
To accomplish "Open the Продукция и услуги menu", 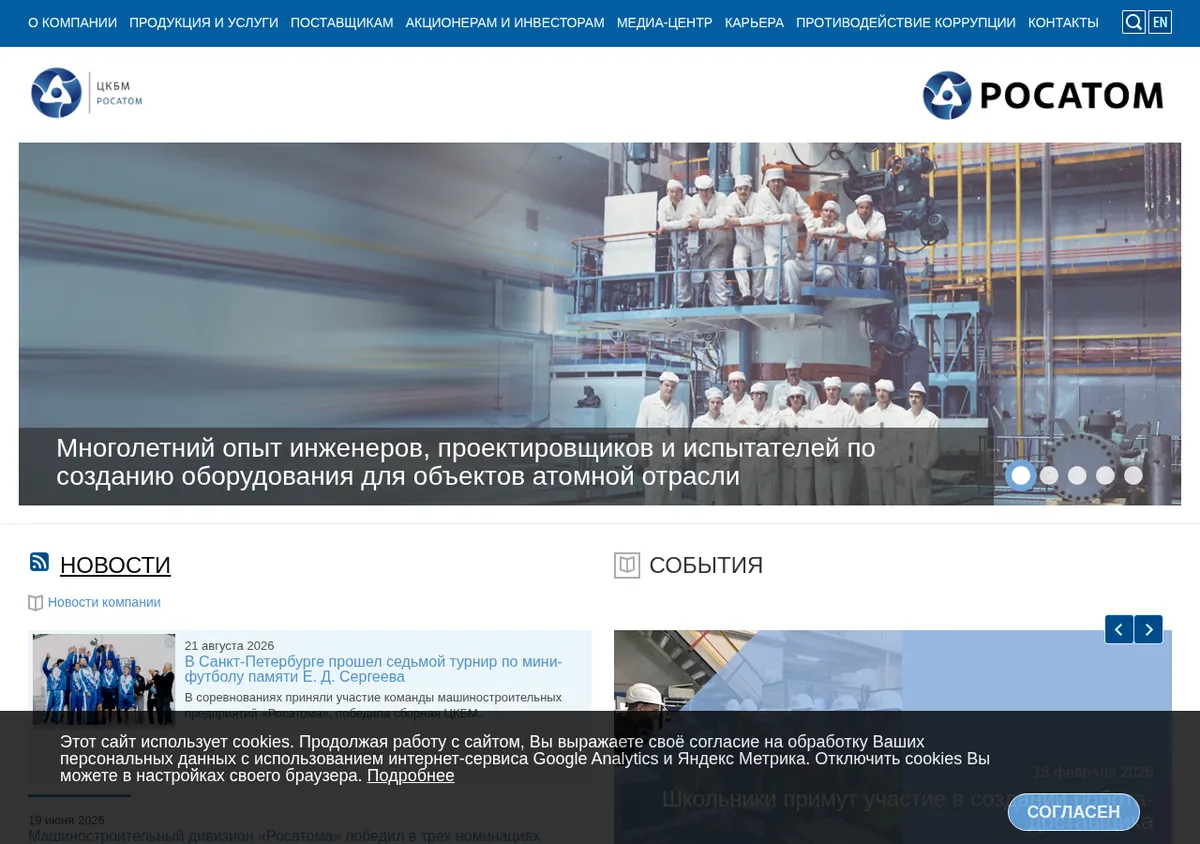I will click(x=204, y=22).
